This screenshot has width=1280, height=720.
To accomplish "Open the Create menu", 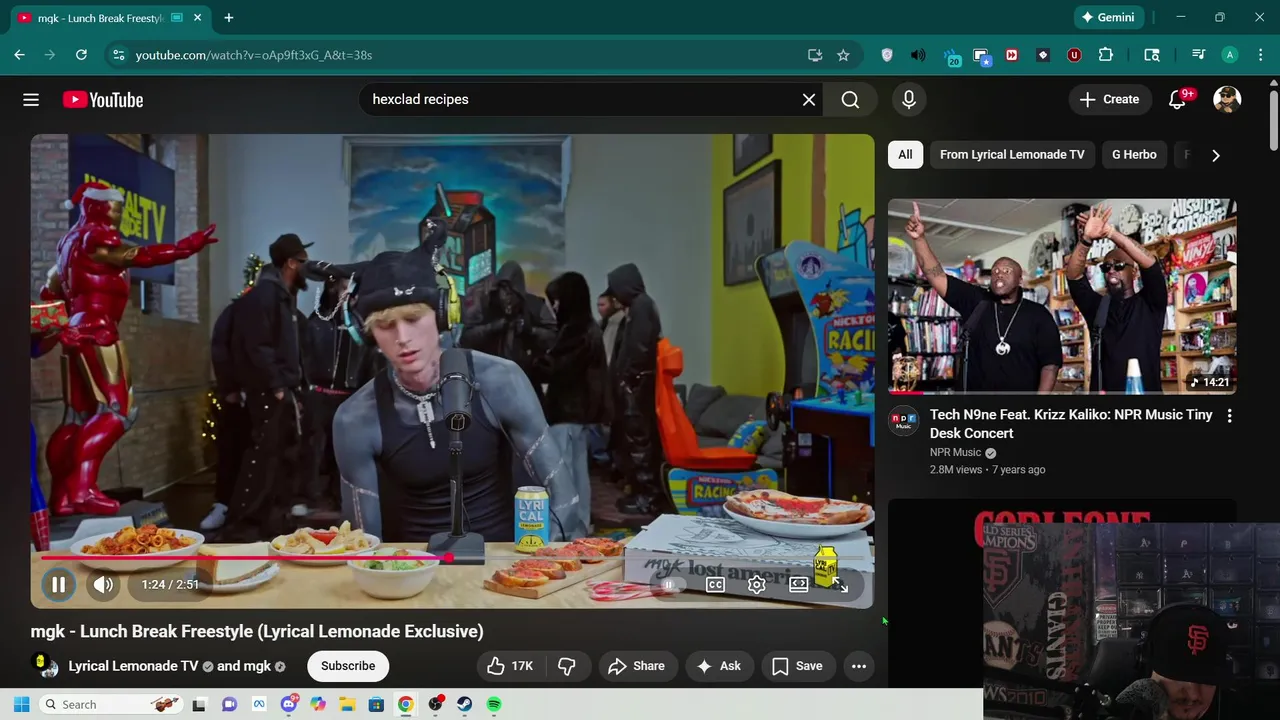I will pyautogui.click(x=1109, y=100).
